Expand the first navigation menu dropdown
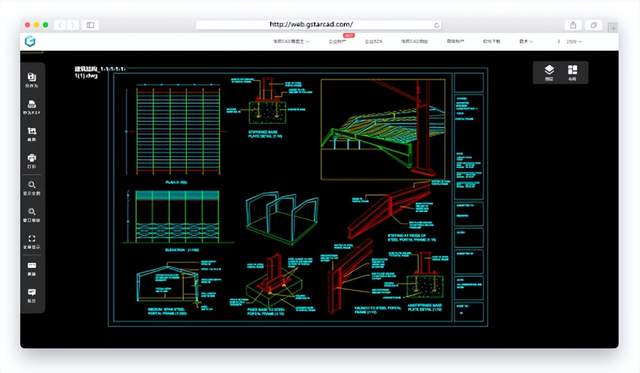 coord(291,42)
